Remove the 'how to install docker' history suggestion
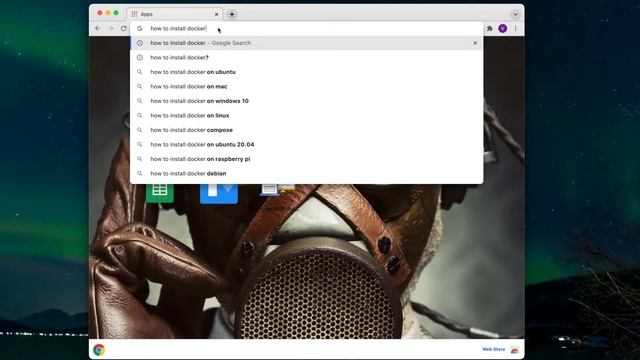Viewport: 640px width, 360px height. 475,43
